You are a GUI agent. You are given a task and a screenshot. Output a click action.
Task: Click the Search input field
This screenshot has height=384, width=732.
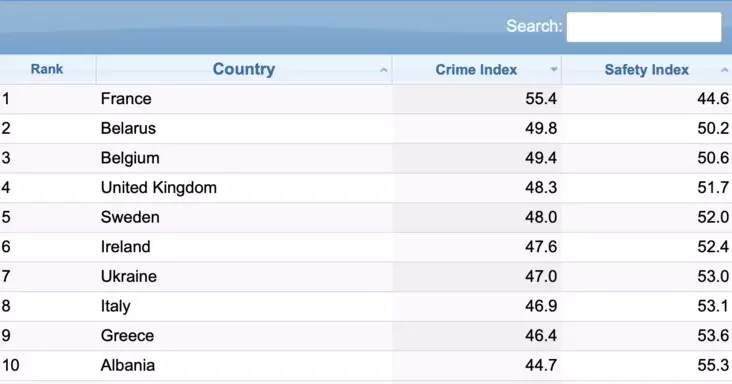point(644,27)
